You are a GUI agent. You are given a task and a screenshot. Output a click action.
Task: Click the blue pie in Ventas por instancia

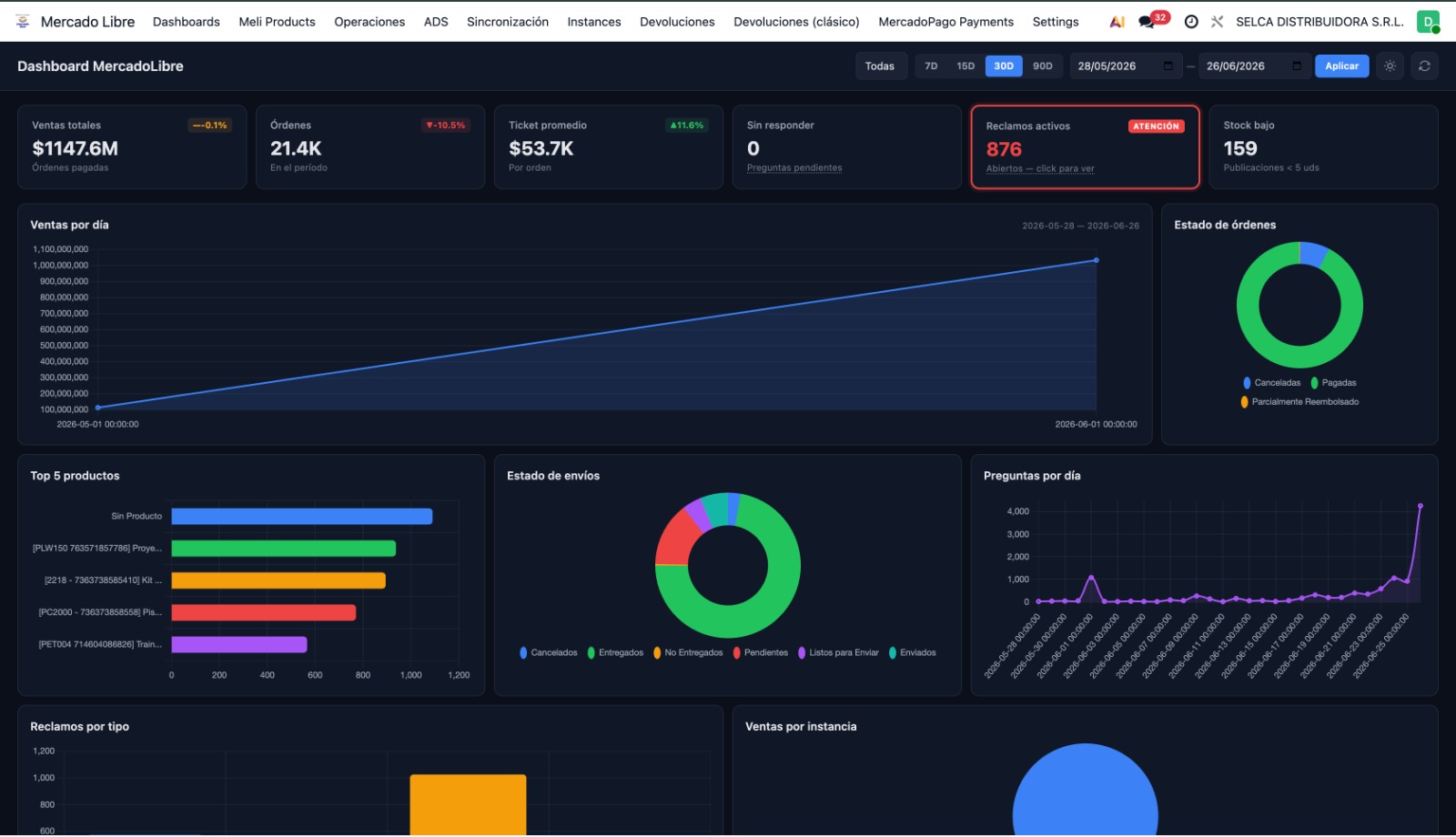tap(1085, 792)
